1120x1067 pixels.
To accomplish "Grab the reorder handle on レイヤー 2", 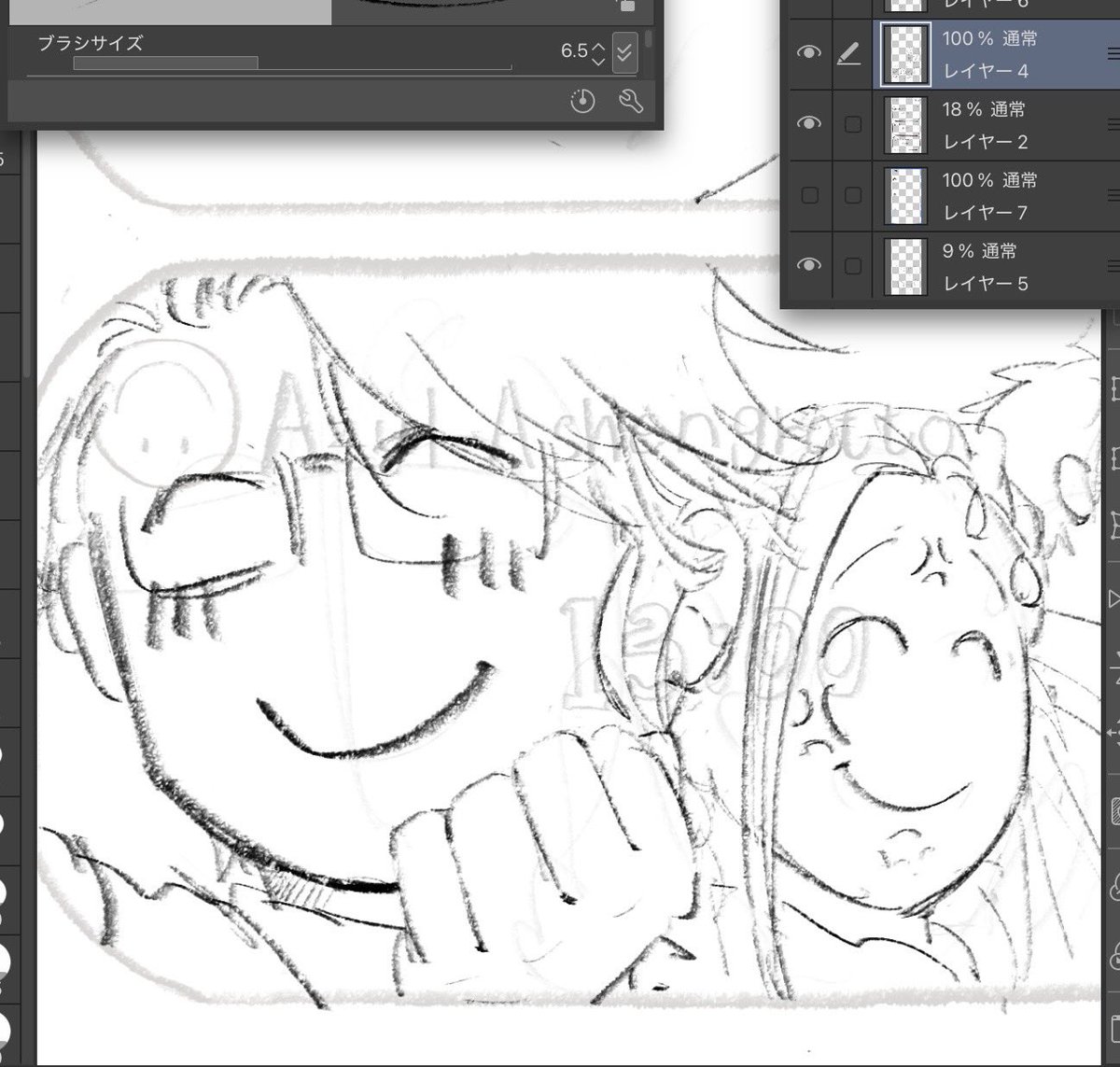I will (1113, 125).
